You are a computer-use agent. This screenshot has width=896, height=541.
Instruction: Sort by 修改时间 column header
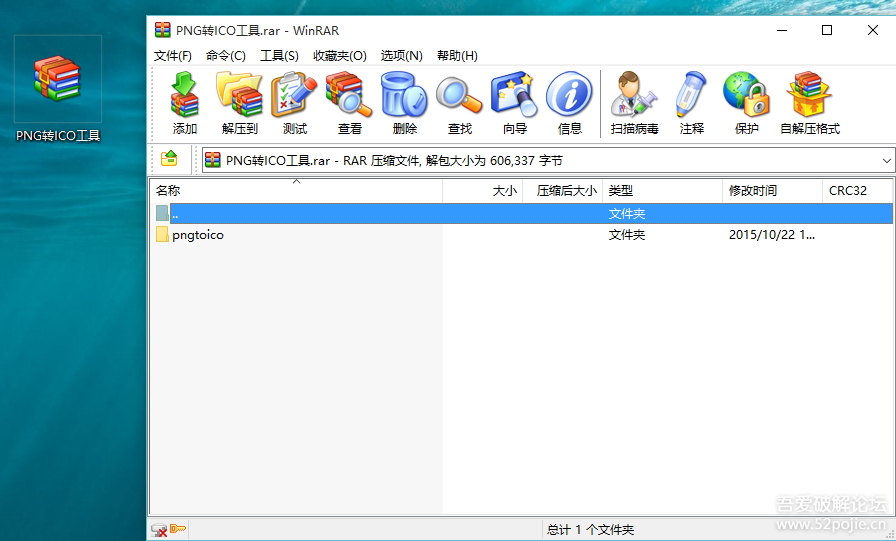pos(773,190)
